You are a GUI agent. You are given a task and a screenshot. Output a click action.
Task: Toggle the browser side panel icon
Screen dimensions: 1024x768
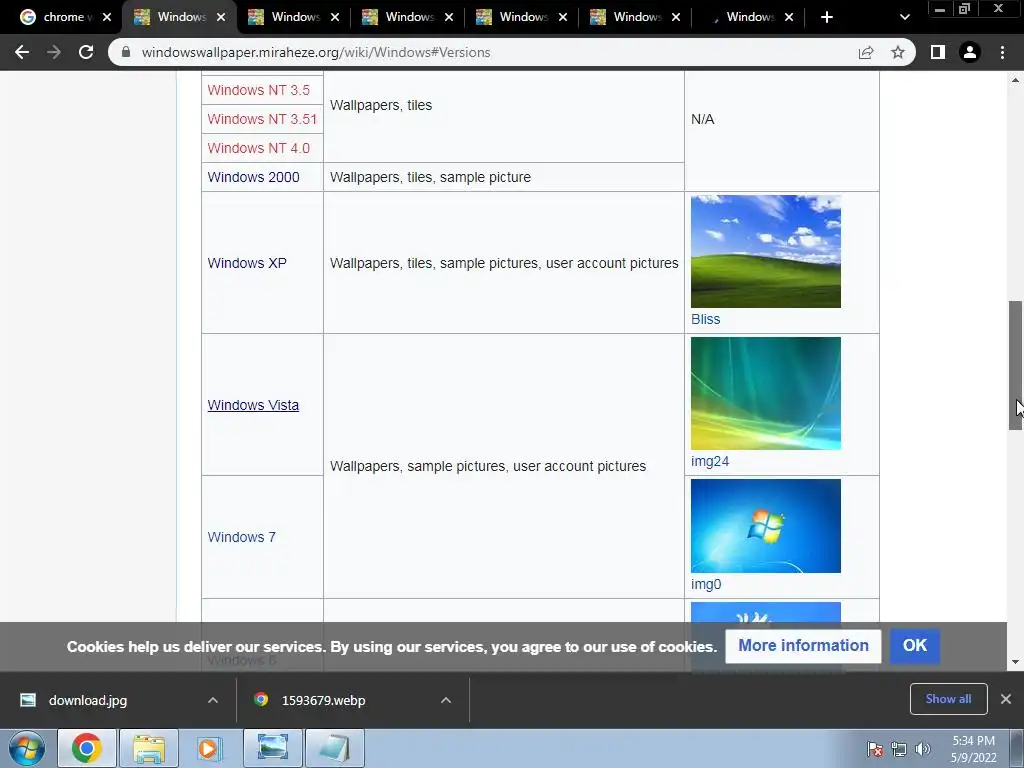pos(938,52)
